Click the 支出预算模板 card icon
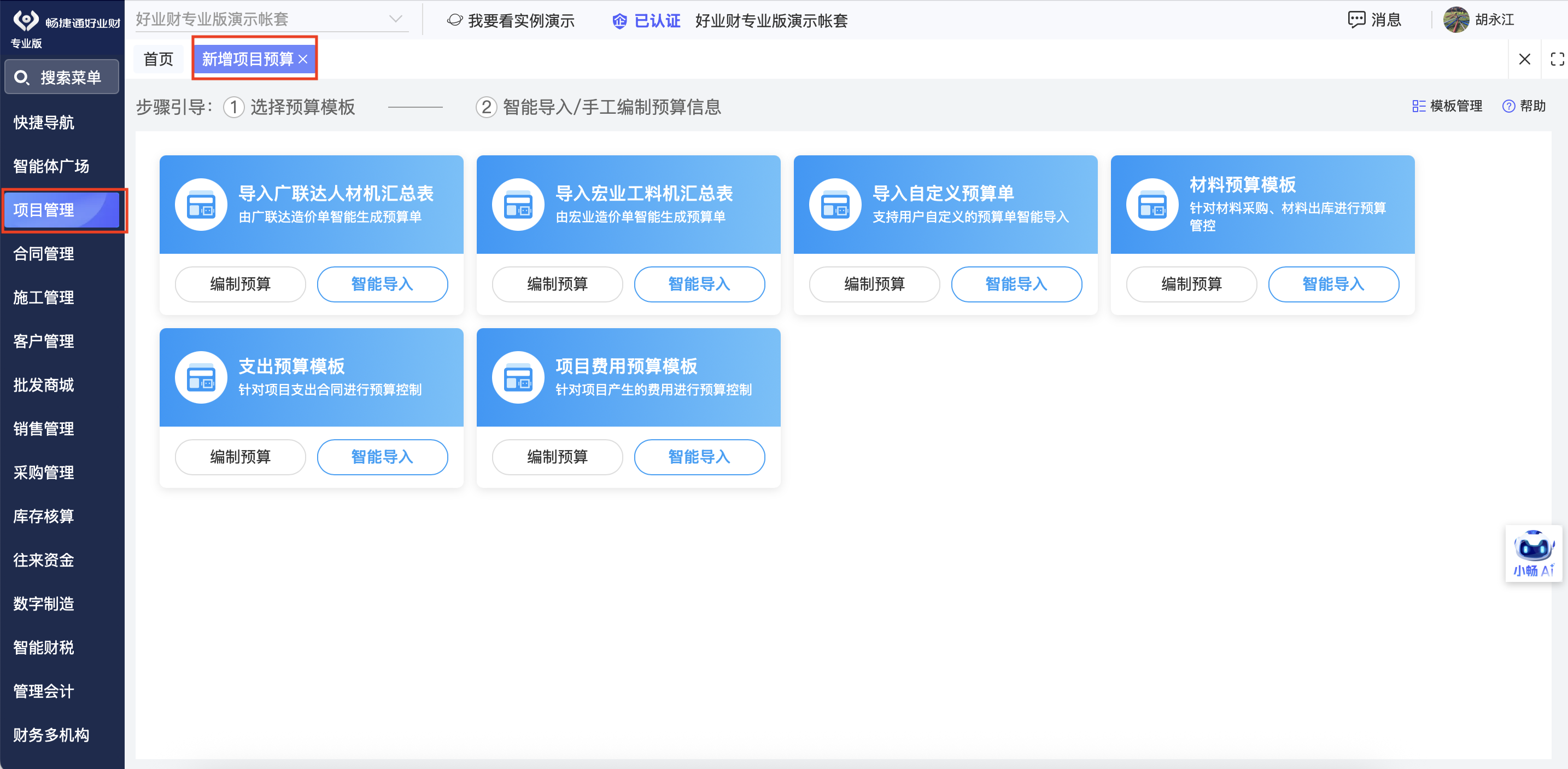This screenshot has width=1568, height=769. (x=202, y=377)
